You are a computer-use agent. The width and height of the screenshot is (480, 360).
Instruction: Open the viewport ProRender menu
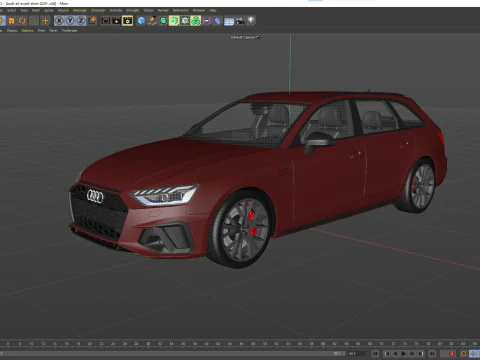click(69, 31)
